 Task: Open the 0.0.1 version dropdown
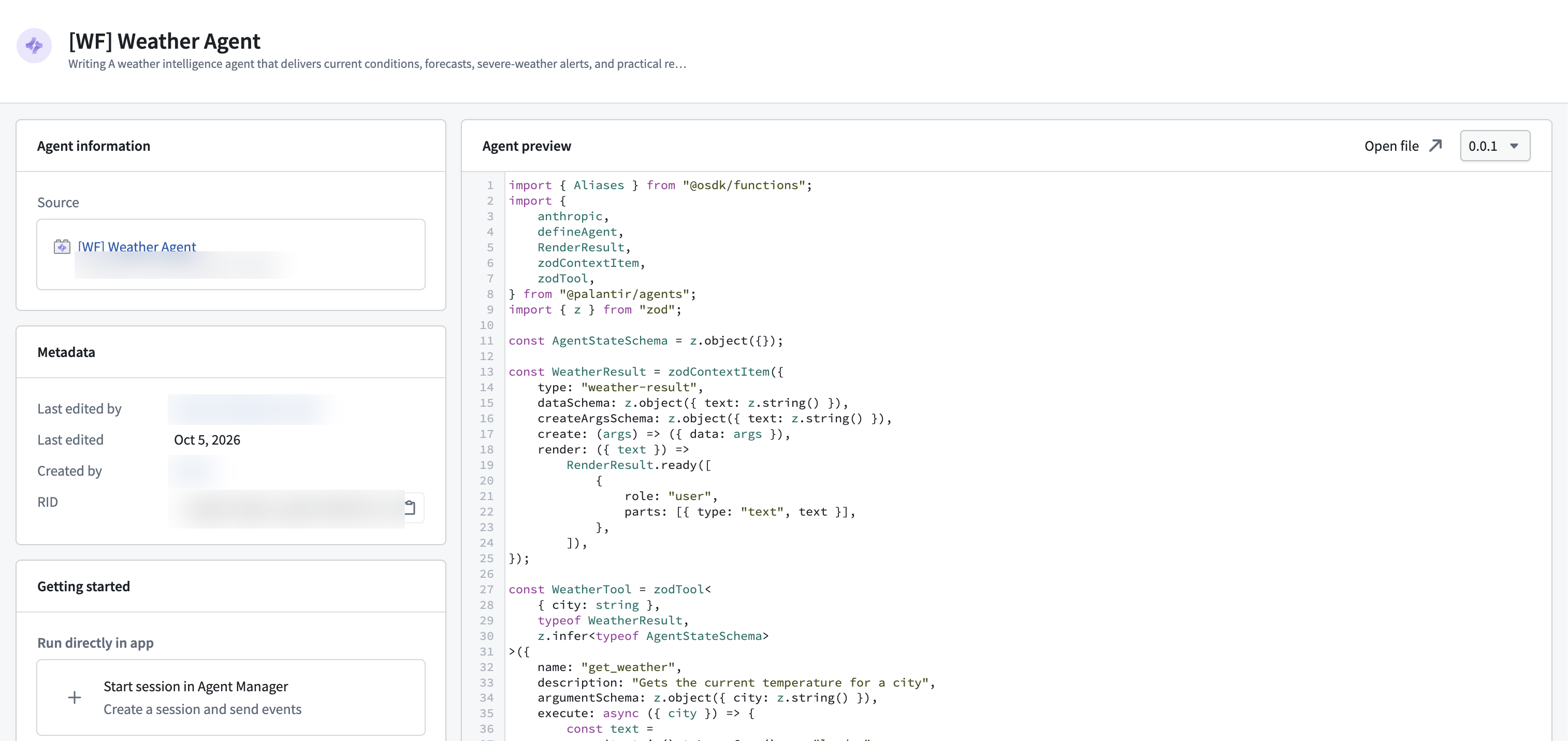click(x=1495, y=146)
